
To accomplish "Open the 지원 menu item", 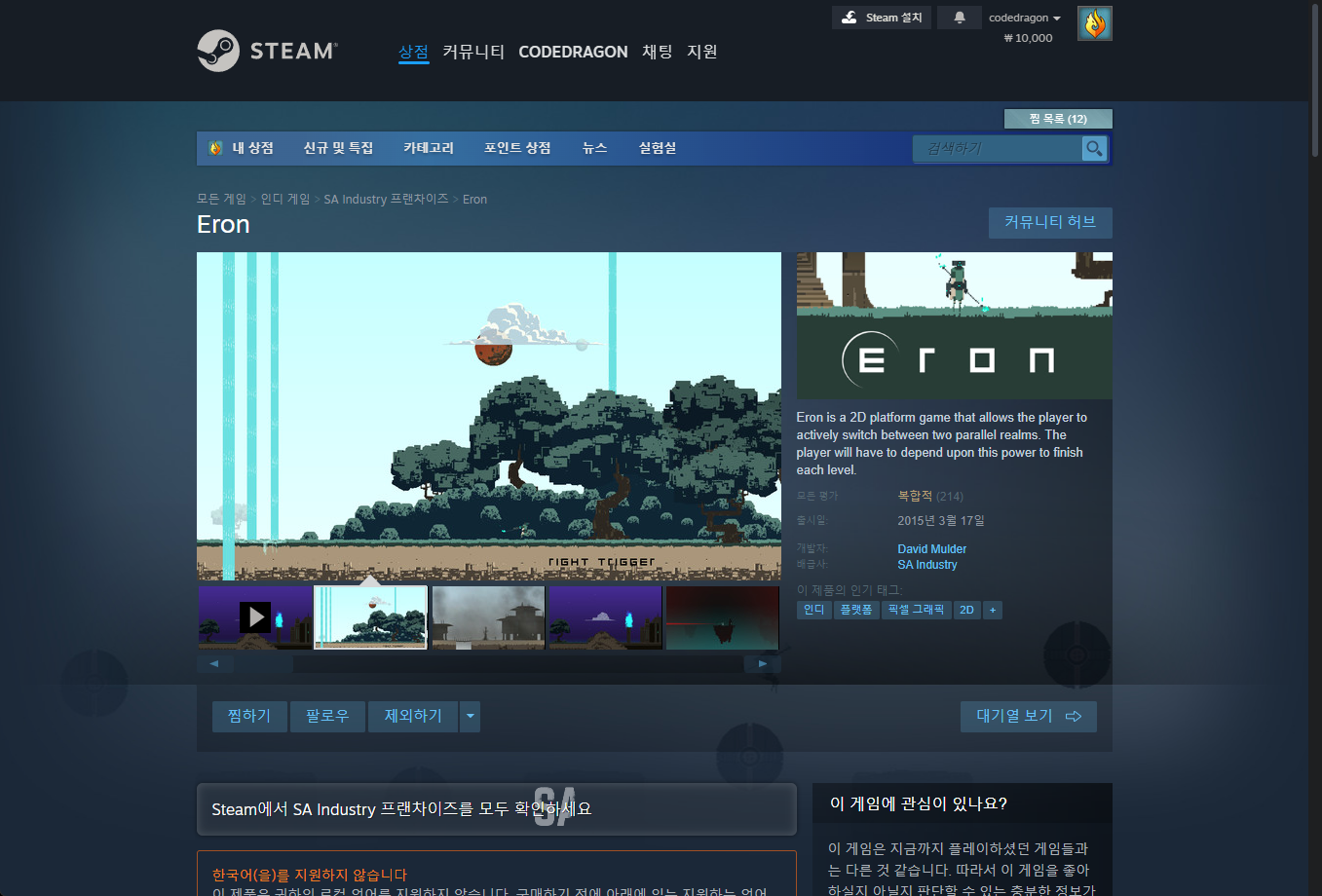I will click(x=701, y=52).
